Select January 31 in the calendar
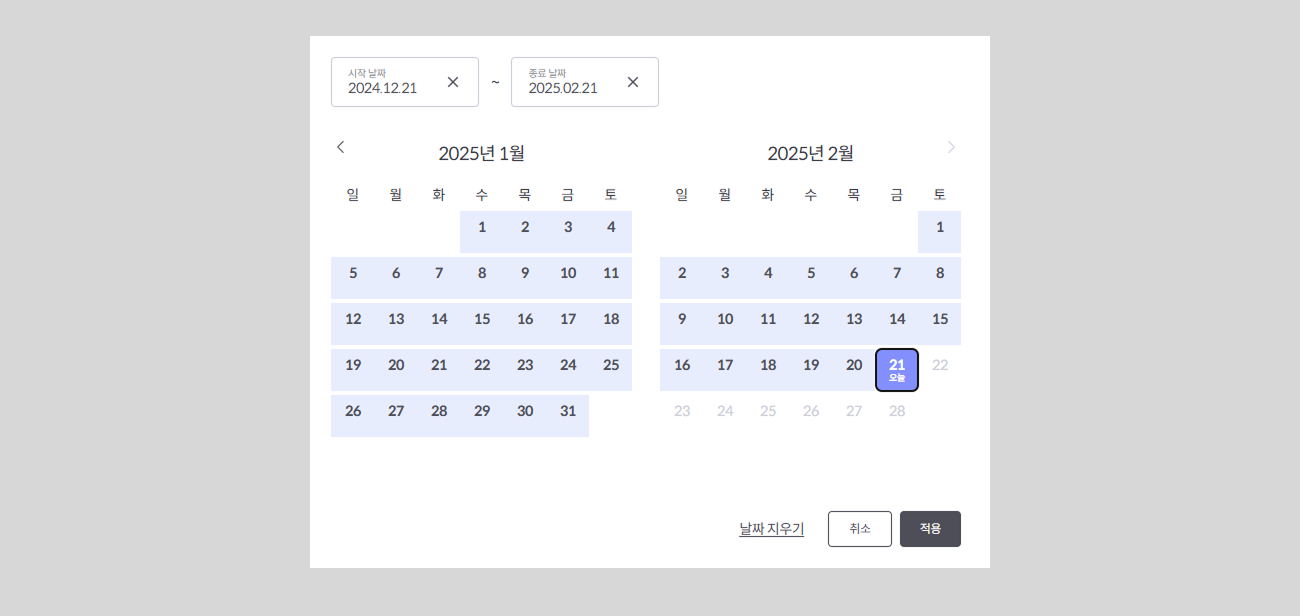The image size is (1300, 616). 568,412
